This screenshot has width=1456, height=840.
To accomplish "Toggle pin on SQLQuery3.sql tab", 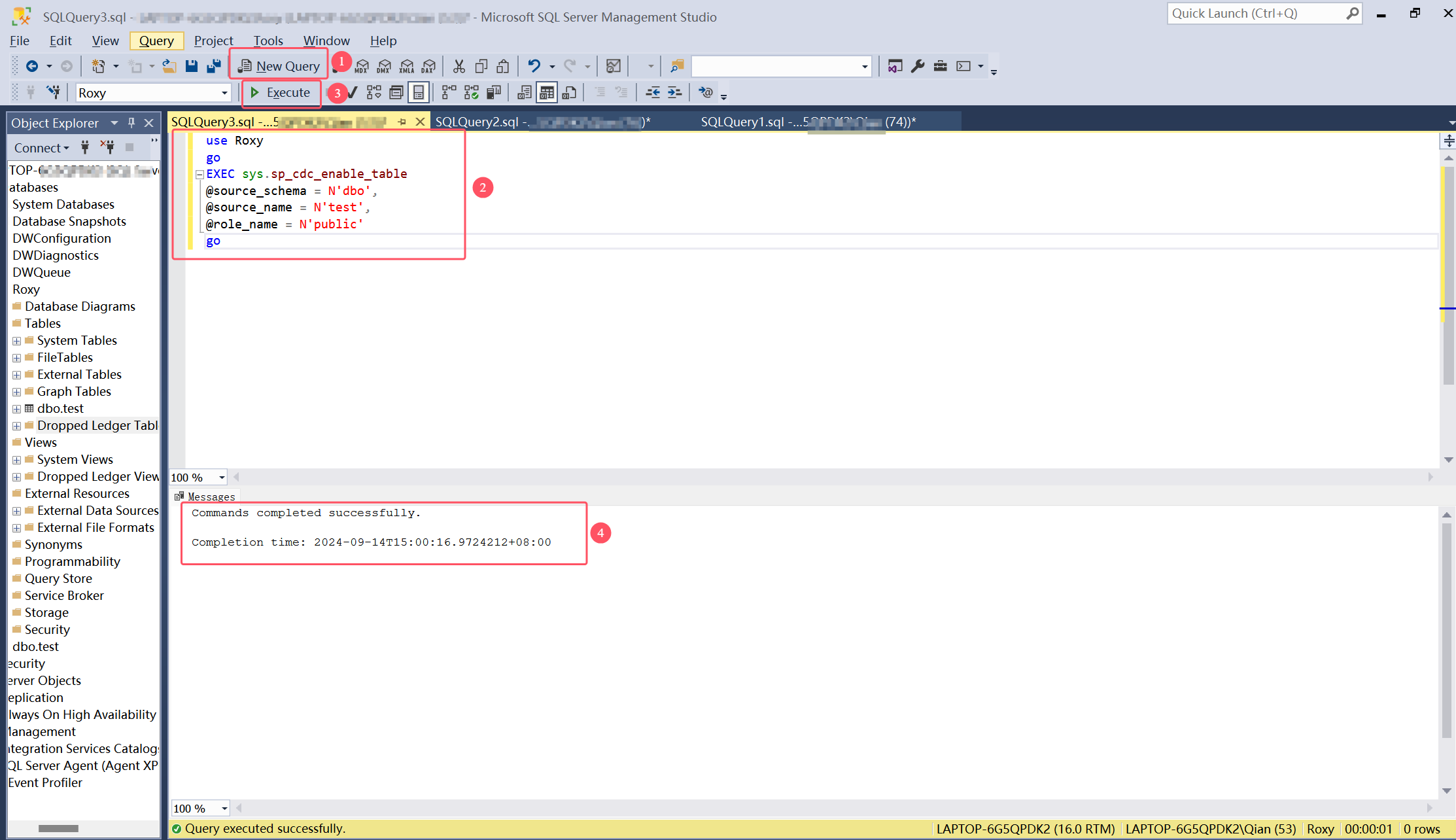I will [402, 122].
